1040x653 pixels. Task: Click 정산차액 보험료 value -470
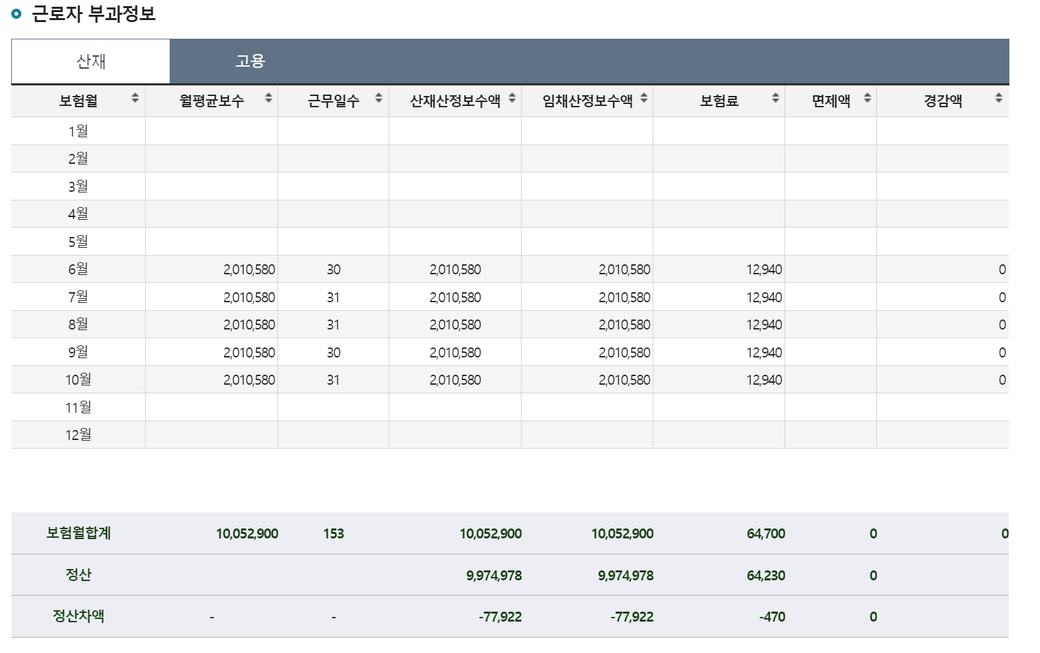pyautogui.click(x=771, y=617)
